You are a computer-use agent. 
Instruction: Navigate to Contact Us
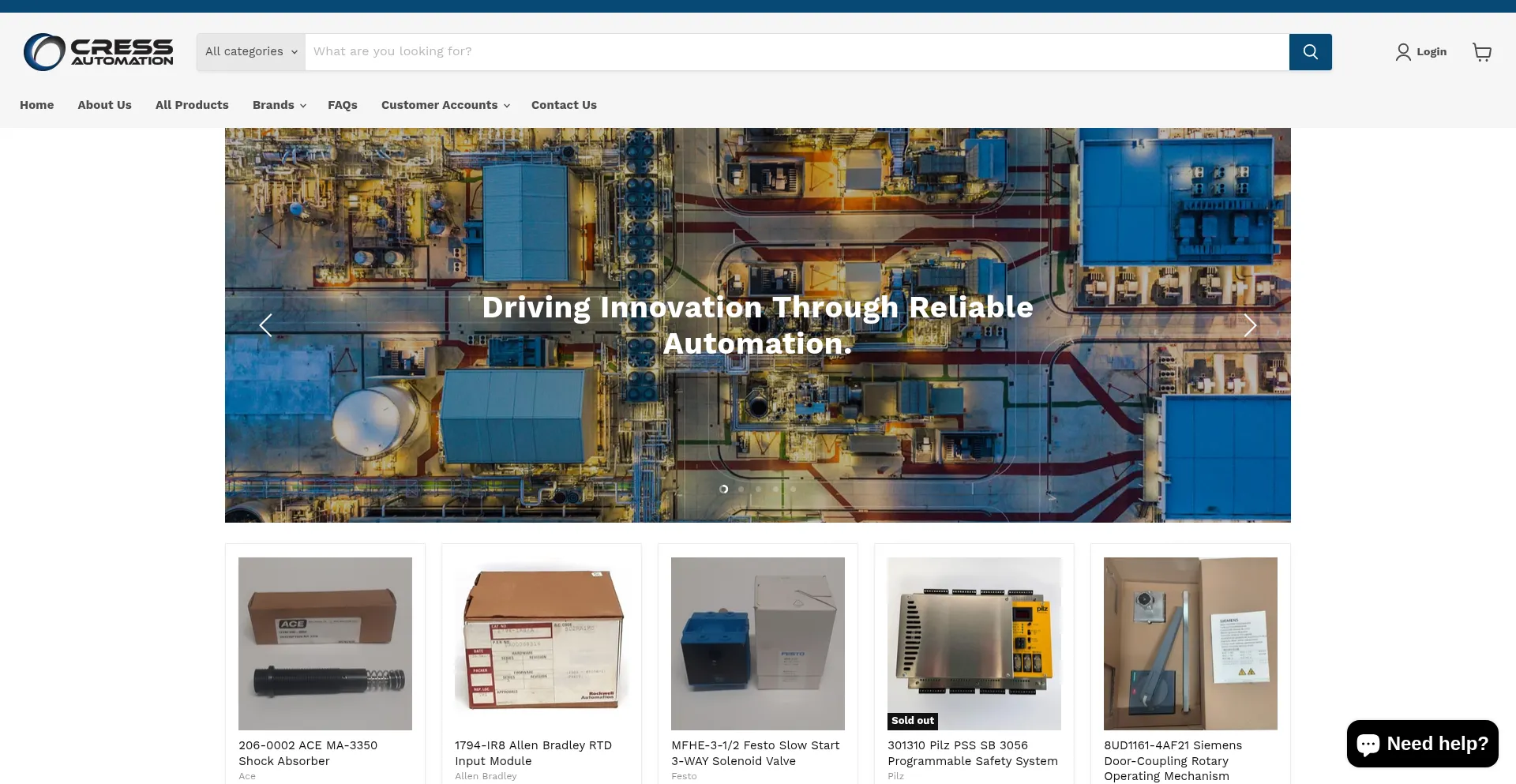coord(564,105)
